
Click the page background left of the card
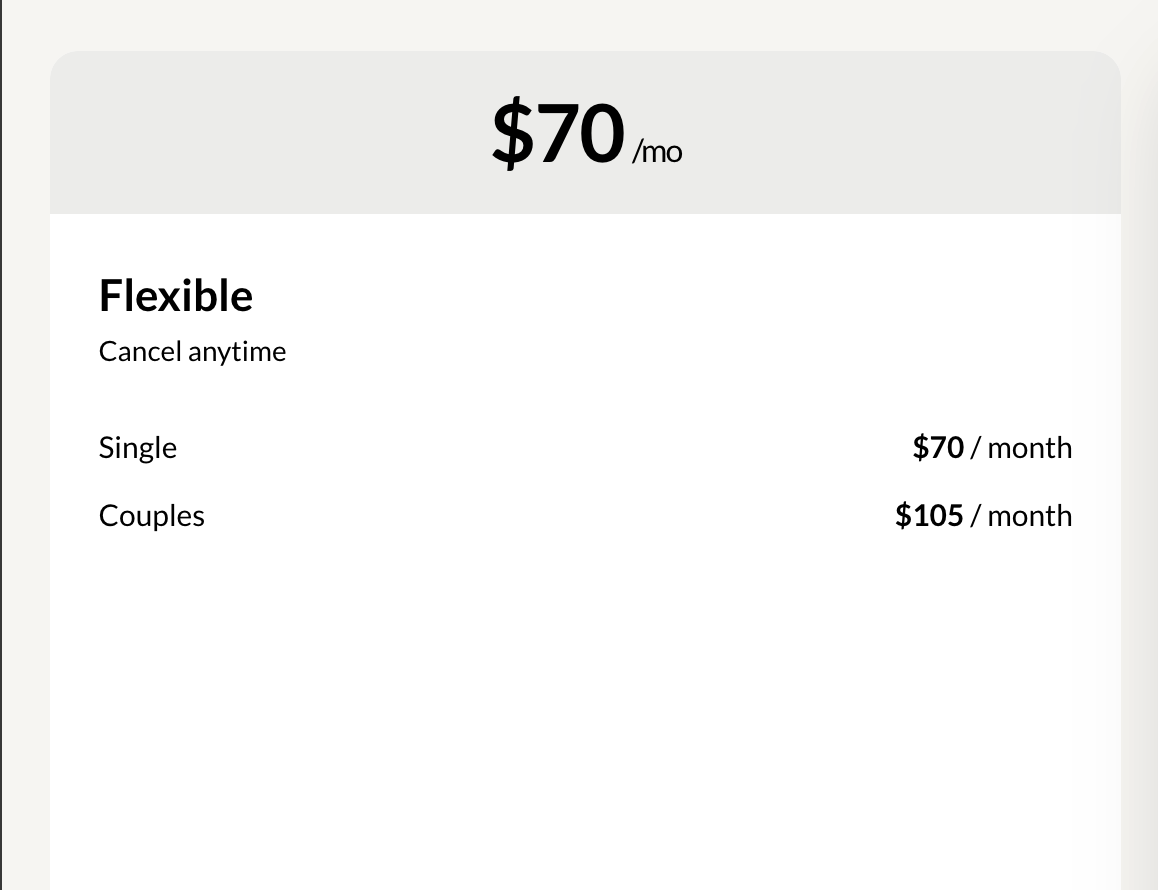(x=26, y=450)
